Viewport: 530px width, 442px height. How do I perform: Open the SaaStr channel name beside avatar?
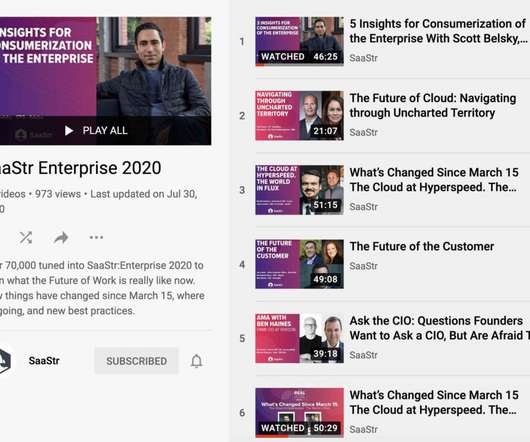click(44, 361)
